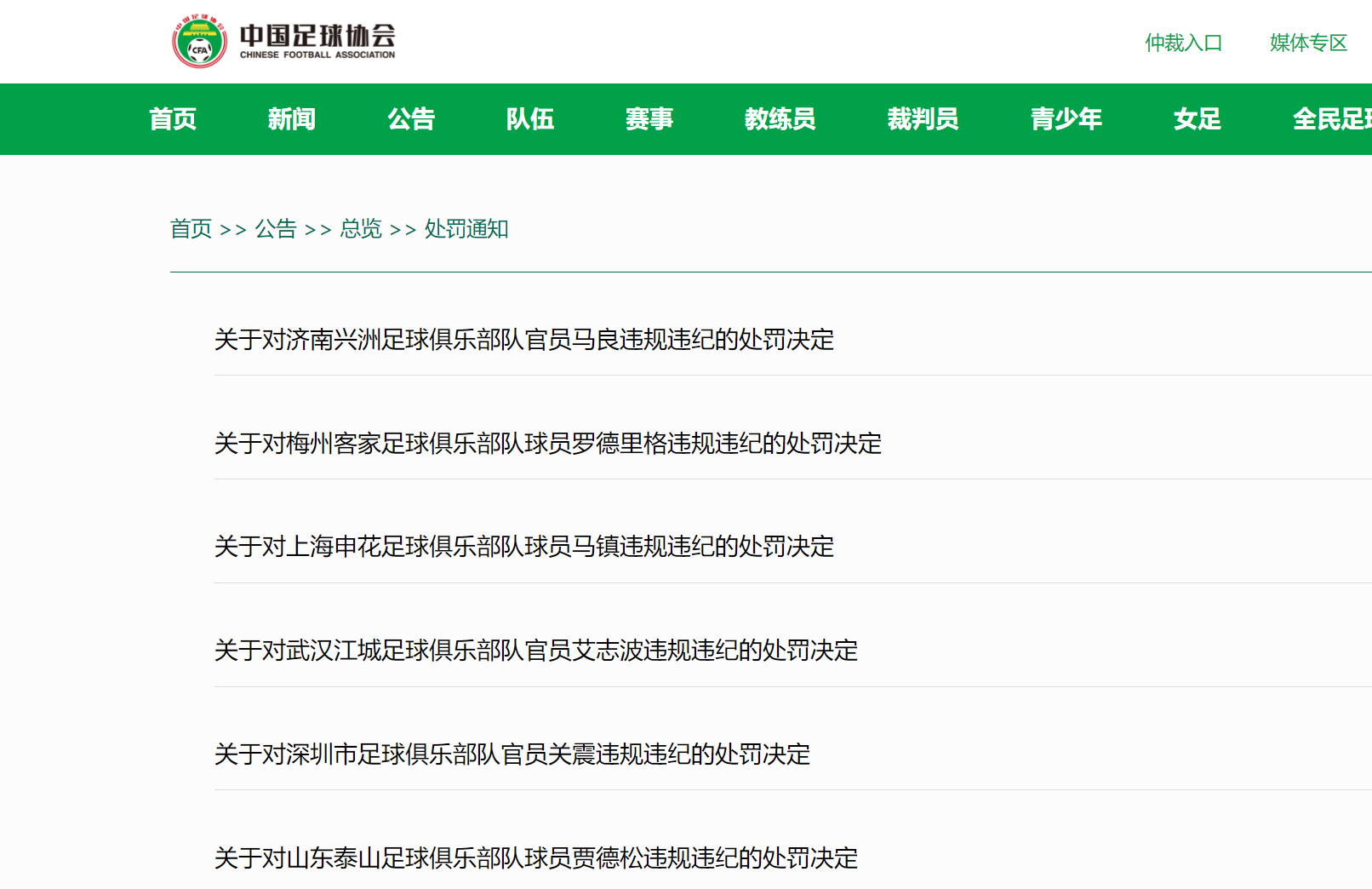Screen dimensions: 1372x889
Task: Open the 深圳市 official 关震 penalty notice
Action: (512, 754)
